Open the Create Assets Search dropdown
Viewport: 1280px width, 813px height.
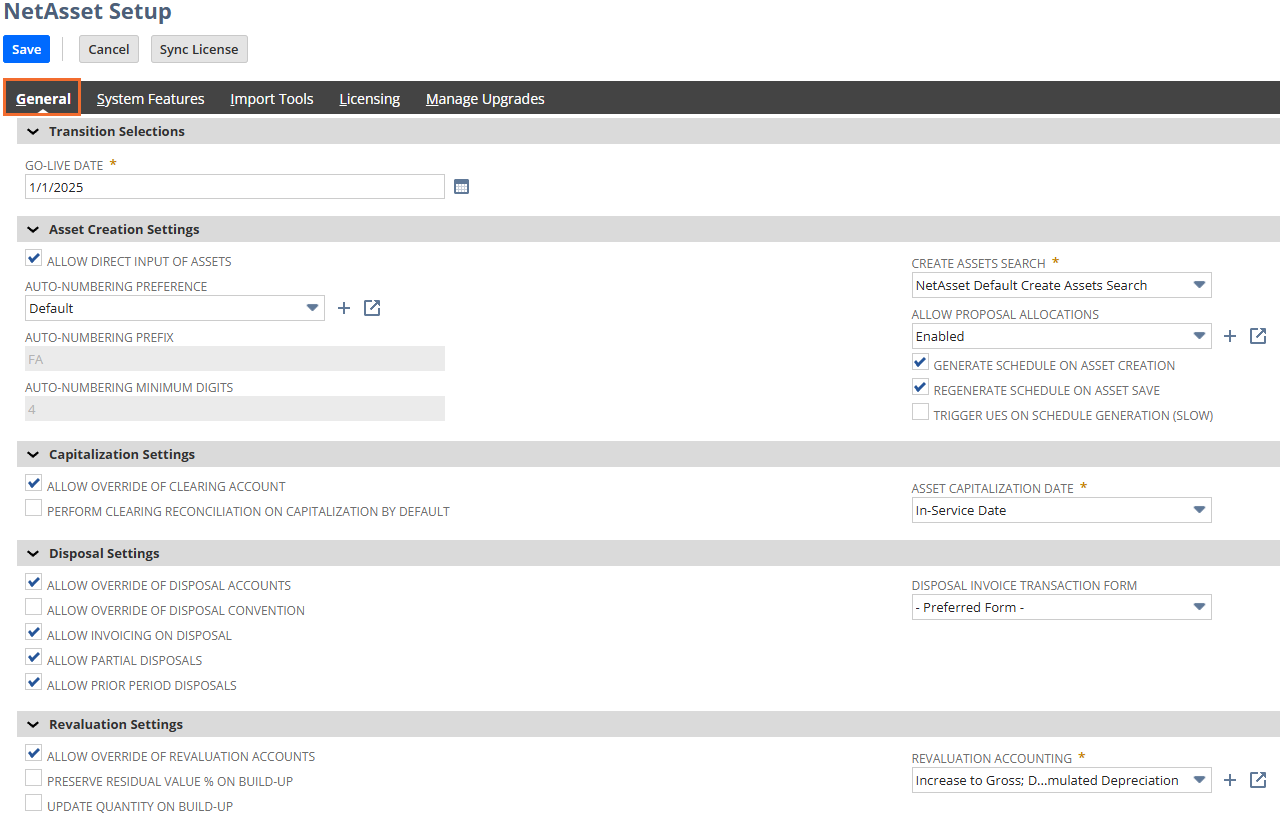coord(1199,285)
